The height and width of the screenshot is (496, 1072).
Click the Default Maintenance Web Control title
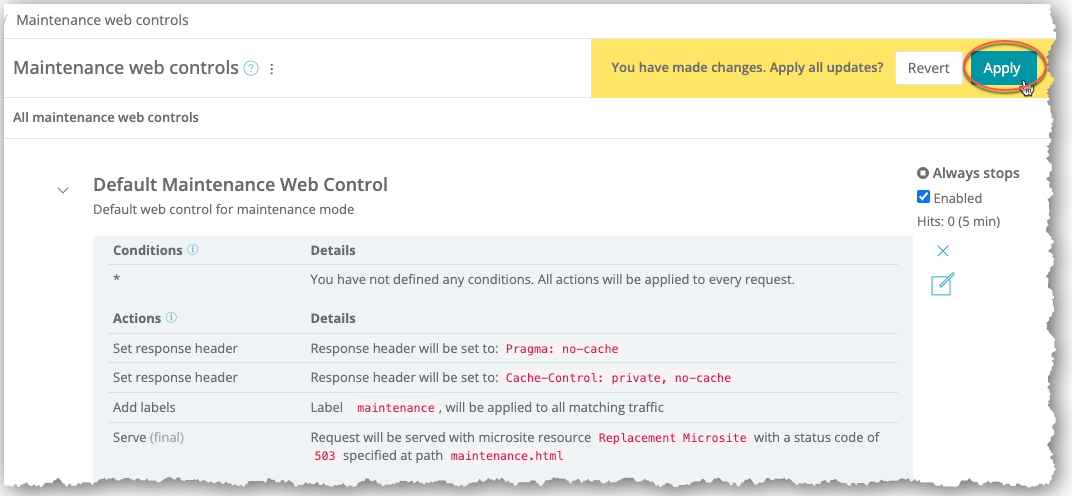click(x=240, y=185)
